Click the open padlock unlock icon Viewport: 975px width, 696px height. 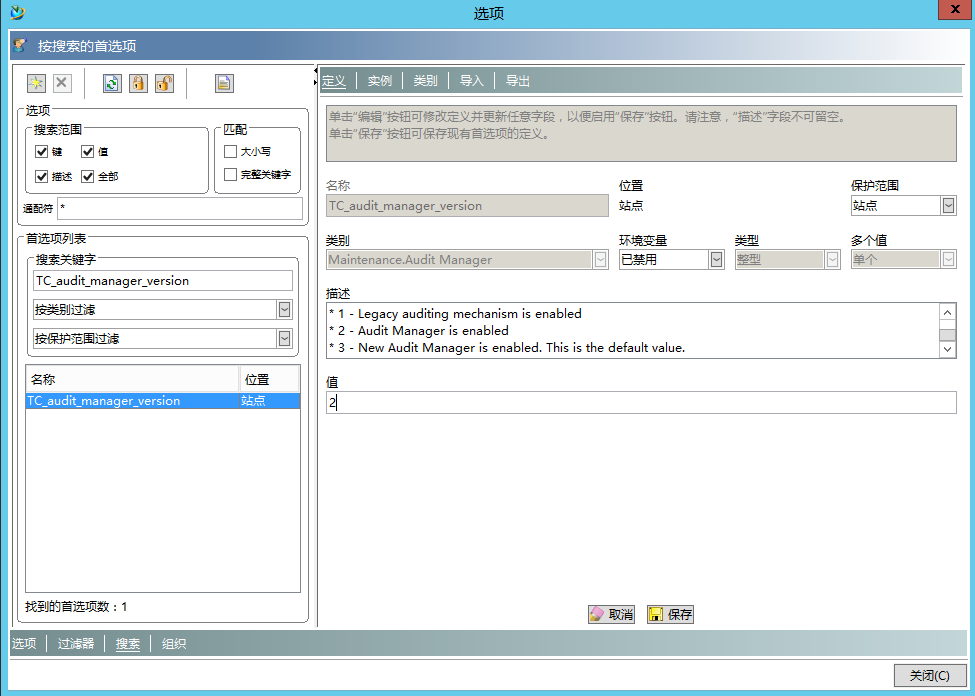click(x=164, y=83)
